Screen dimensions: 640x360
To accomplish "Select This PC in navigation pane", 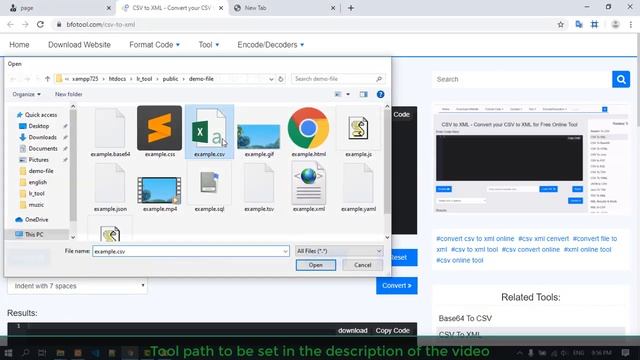I will pos(34,235).
